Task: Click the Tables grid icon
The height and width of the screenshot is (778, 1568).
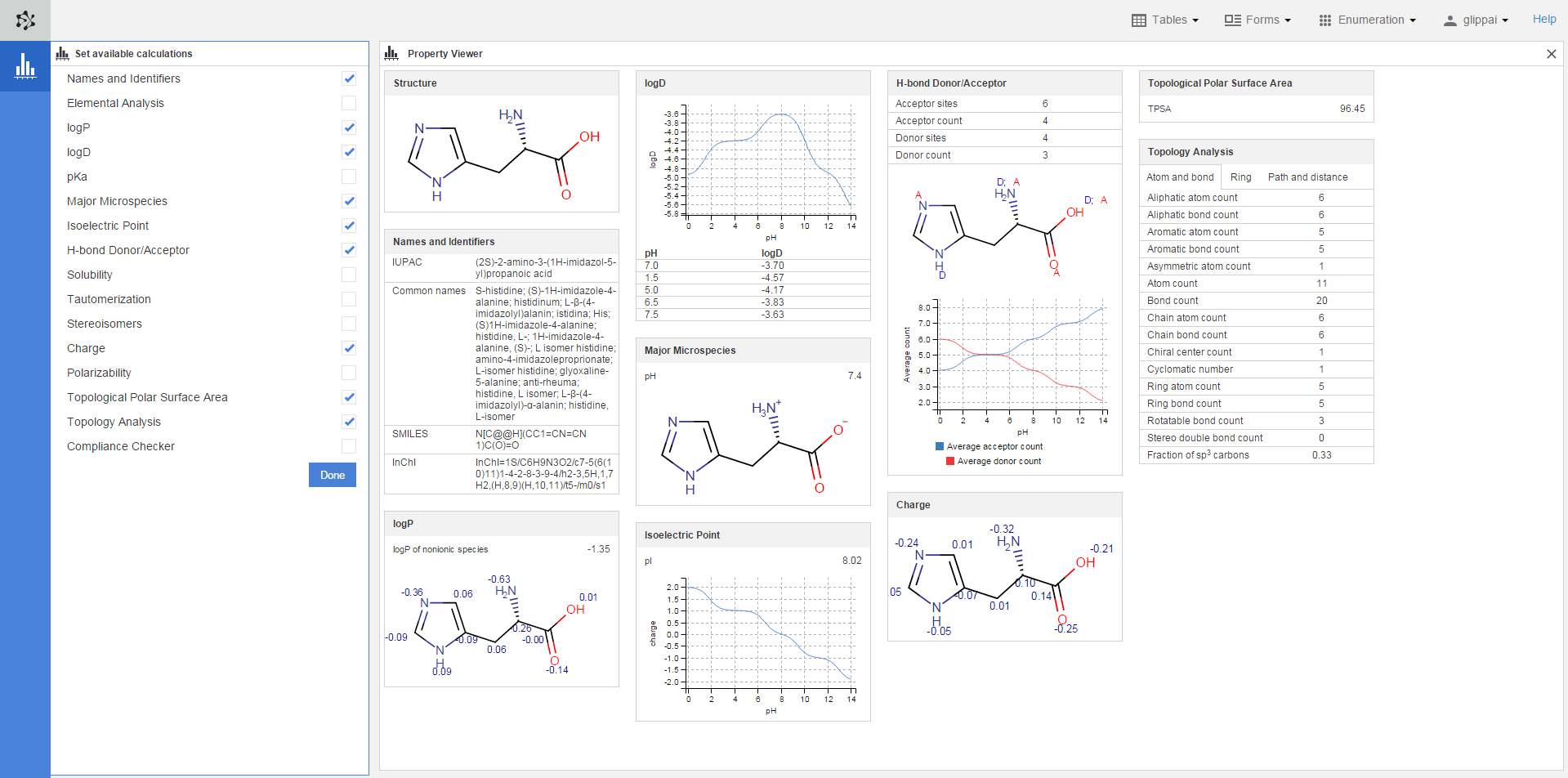Action: pos(1138,20)
